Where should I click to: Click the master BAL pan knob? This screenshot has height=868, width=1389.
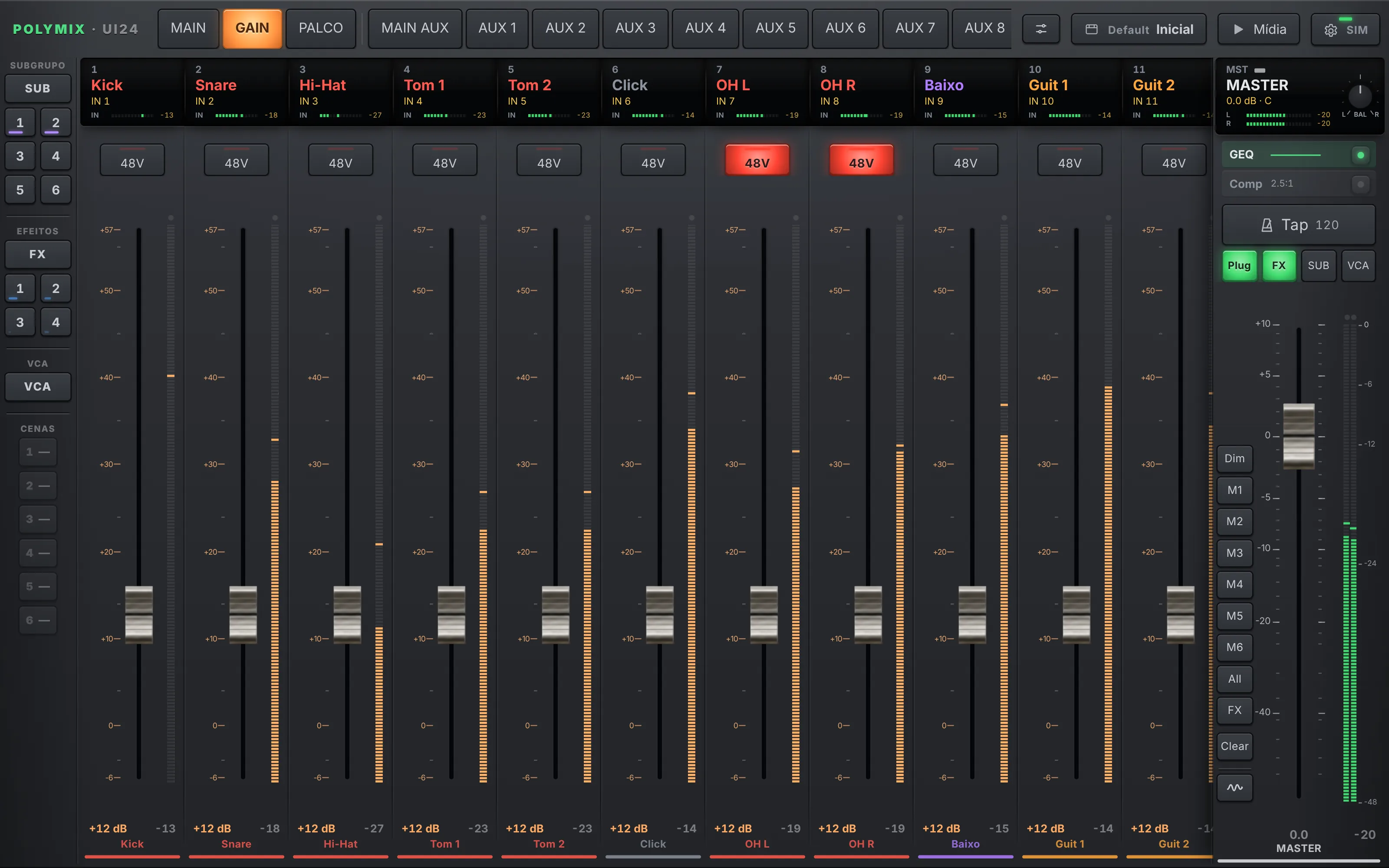[x=1360, y=96]
